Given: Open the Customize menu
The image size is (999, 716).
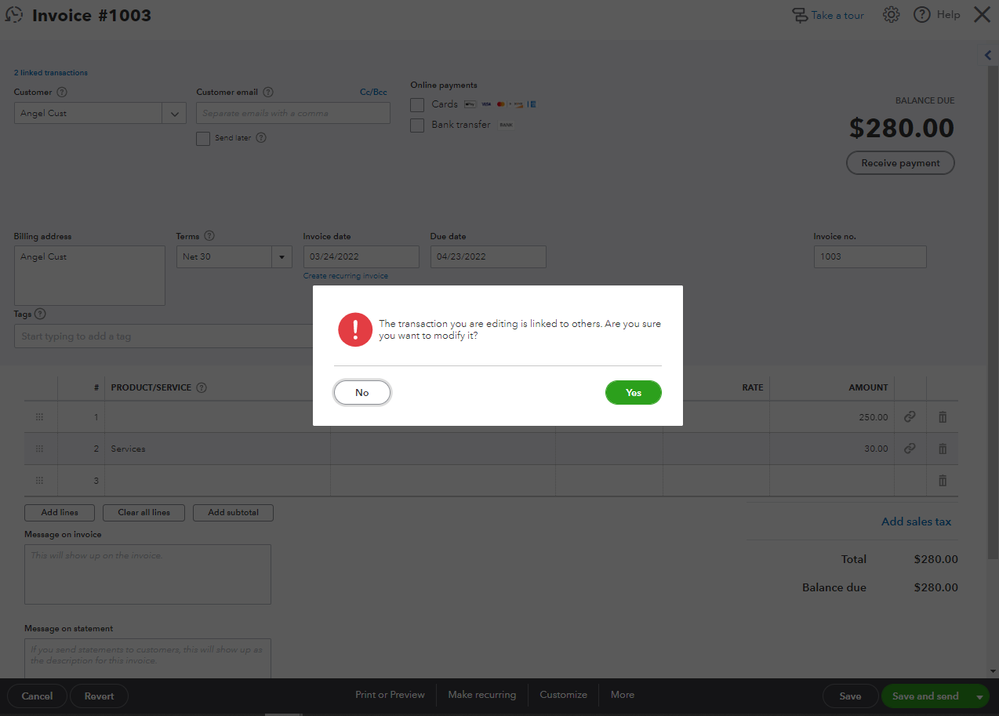Looking at the screenshot, I should click(x=563, y=694).
